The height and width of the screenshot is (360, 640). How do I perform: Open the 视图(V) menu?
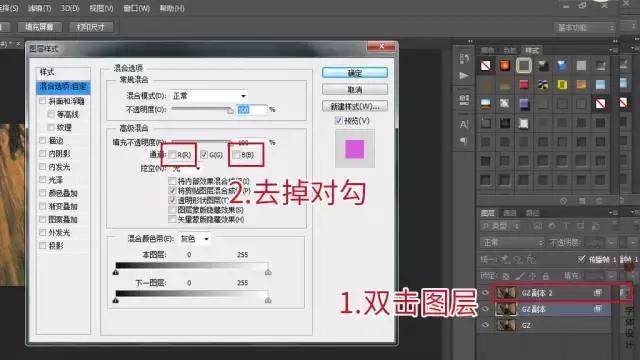click(x=101, y=8)
